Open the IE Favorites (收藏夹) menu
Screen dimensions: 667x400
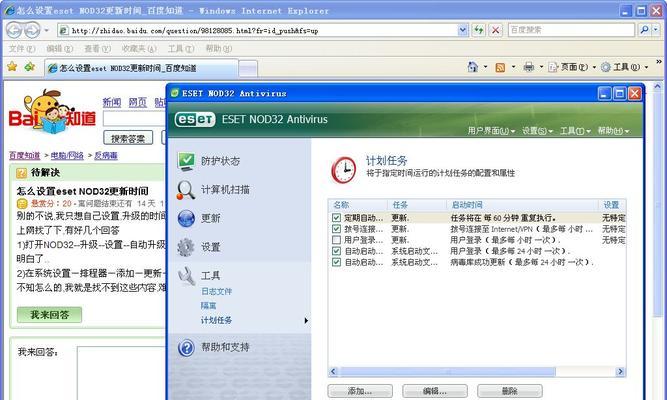click(139, 49)
